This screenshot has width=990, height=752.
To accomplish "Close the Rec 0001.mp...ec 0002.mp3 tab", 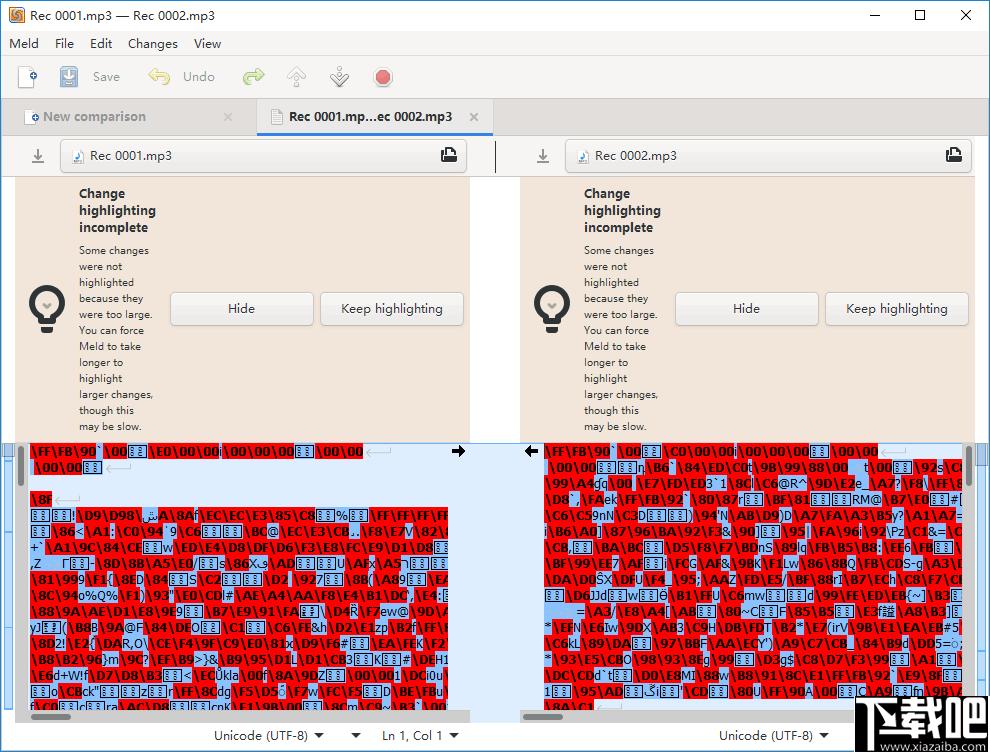I will pos(474,117).
